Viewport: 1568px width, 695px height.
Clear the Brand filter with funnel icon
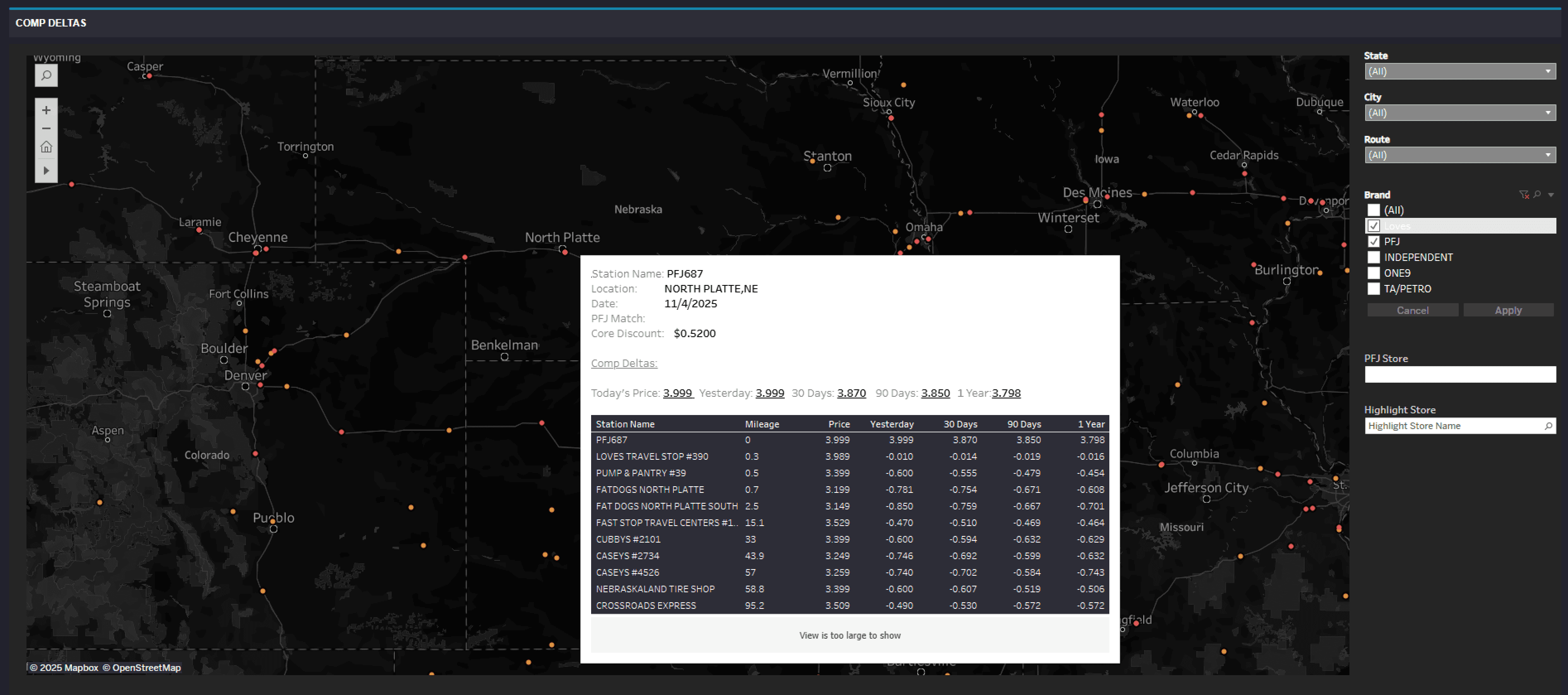[x=1524, y=195]
